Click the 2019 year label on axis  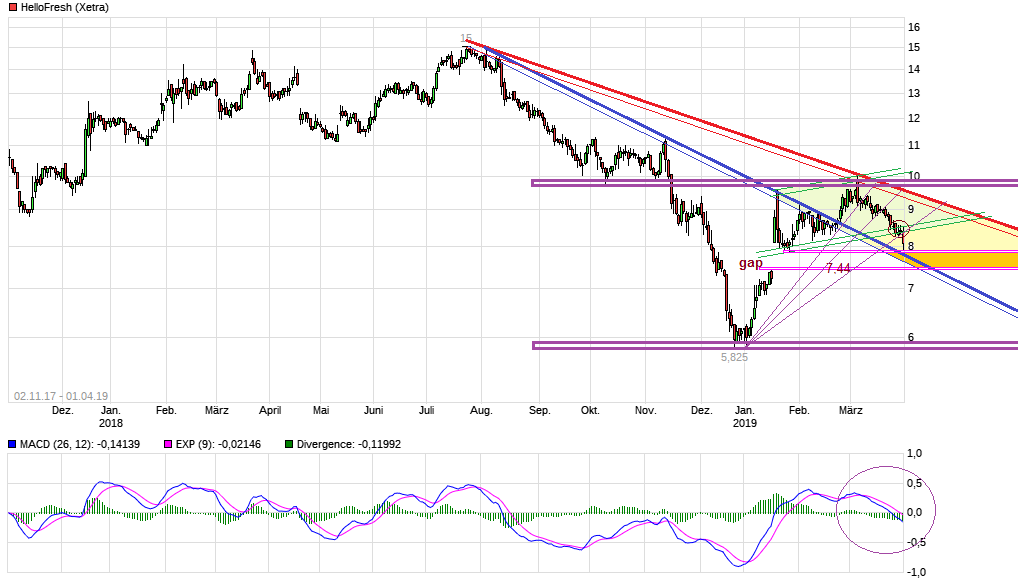745,423
